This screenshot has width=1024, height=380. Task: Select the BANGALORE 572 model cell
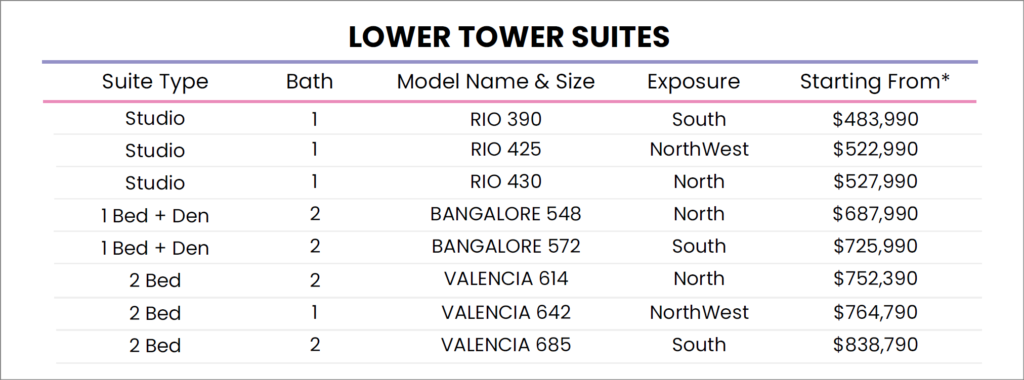tap(505, 246)
